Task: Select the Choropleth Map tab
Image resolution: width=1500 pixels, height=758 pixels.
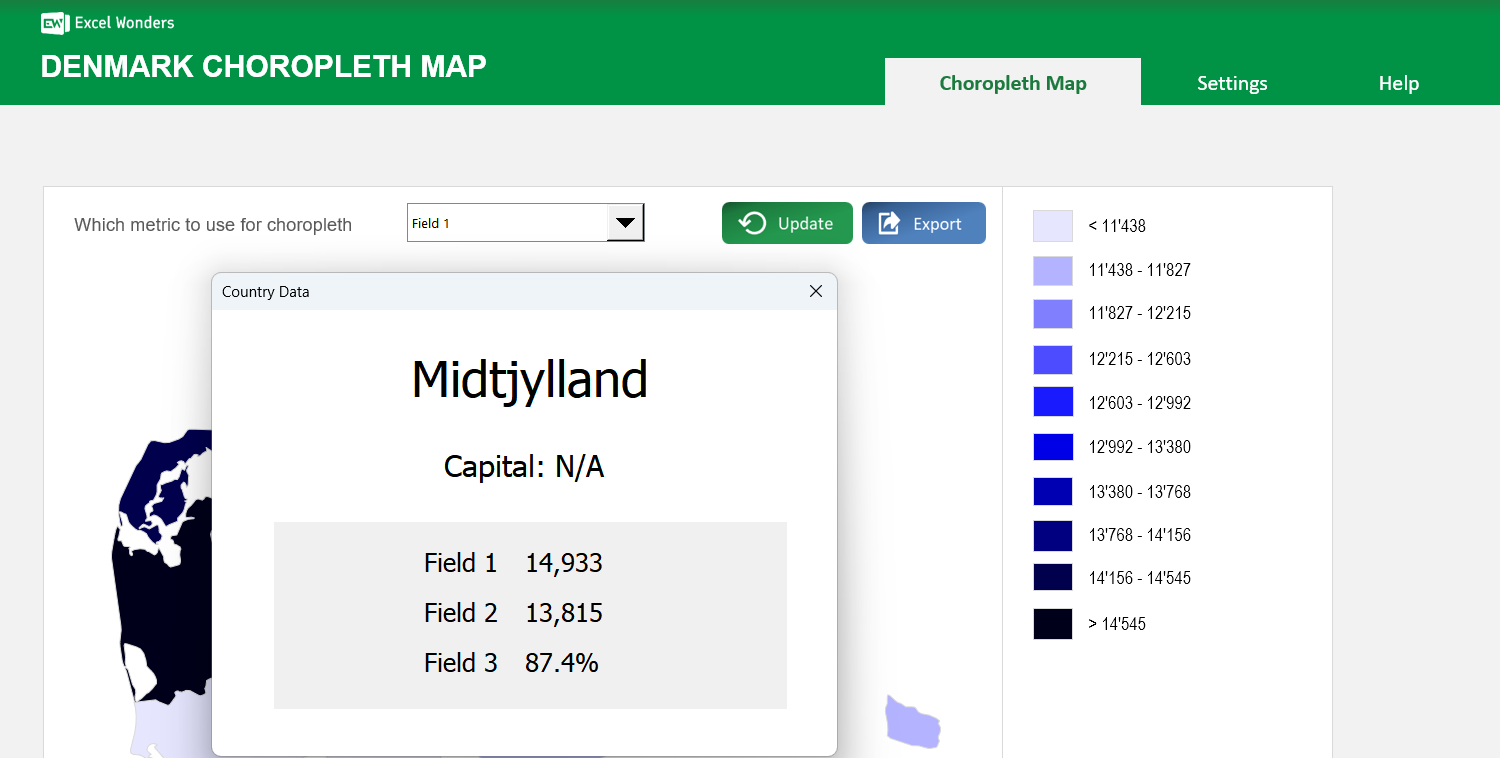Action: [x=1012, y=83]
